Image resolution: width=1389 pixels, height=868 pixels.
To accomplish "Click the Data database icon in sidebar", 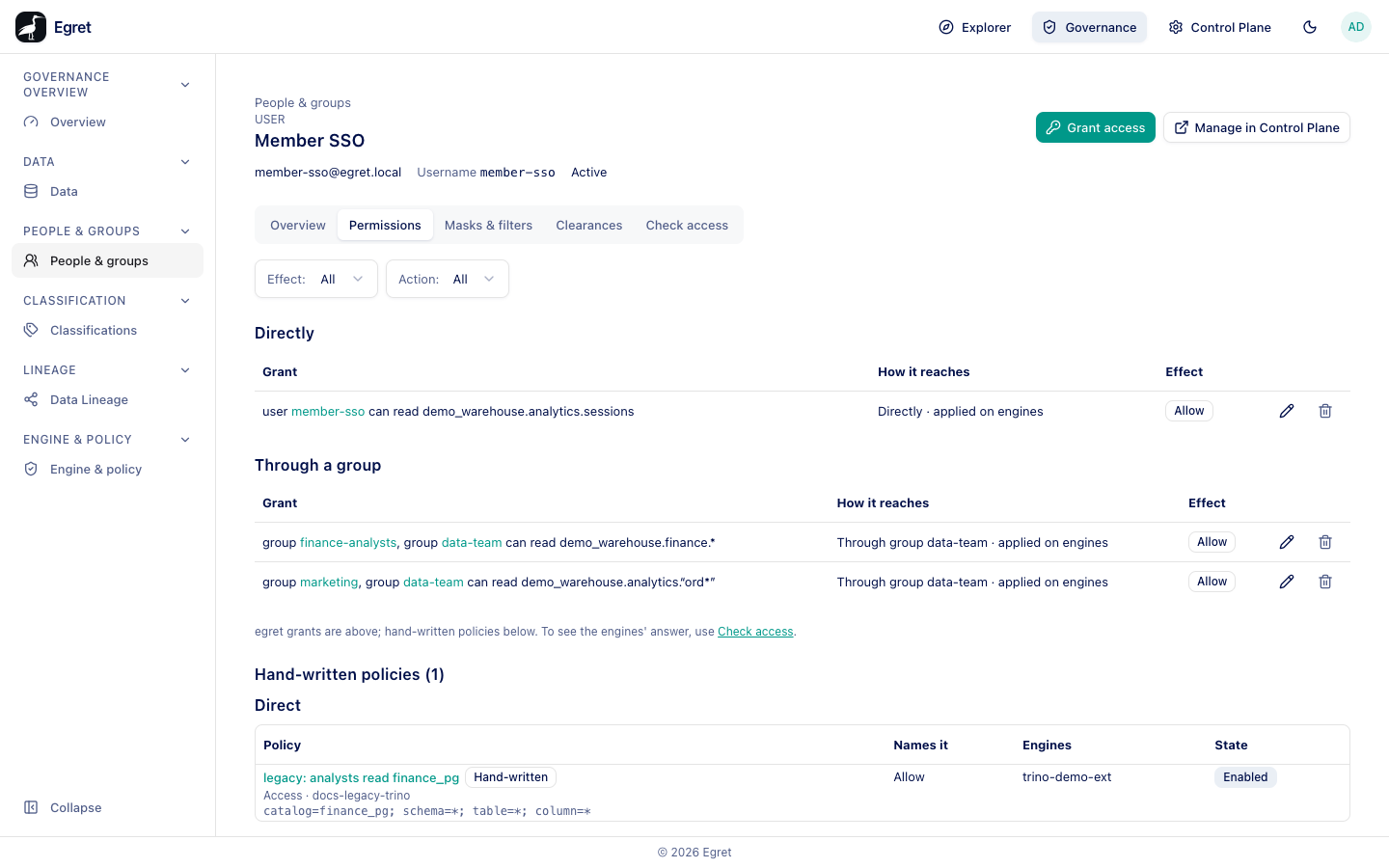I will [x=31, y=192].
